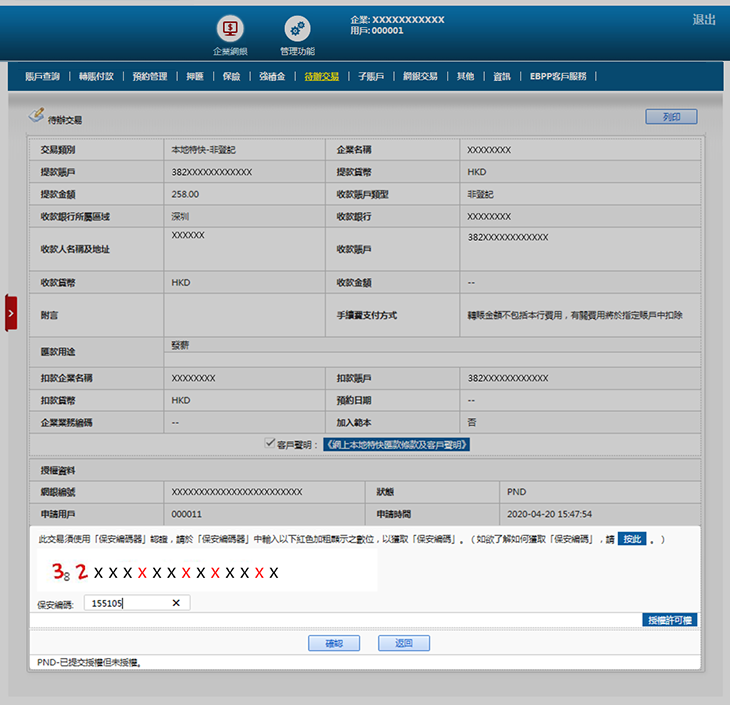This screenshot has height=705, width=730.
Task: Click the 列印 print button
Action: pos(671,117)
